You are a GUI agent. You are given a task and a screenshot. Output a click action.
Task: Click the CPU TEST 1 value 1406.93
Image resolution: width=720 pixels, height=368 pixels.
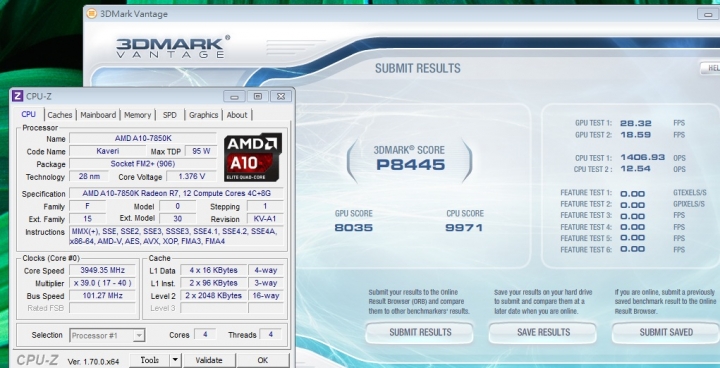pos(642,158)
